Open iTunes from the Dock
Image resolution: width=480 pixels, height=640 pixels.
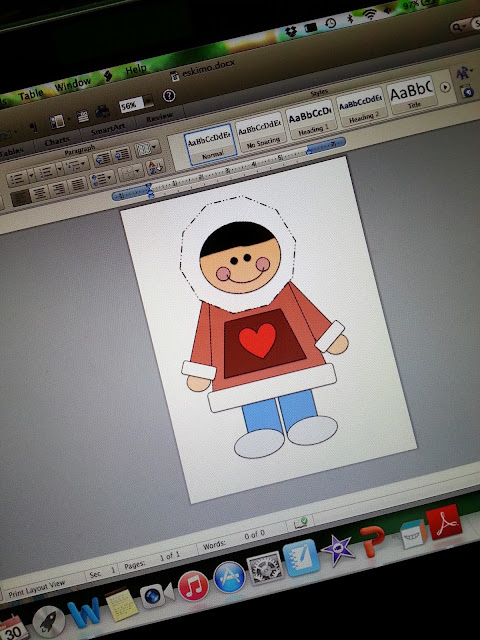coord(193,586)
